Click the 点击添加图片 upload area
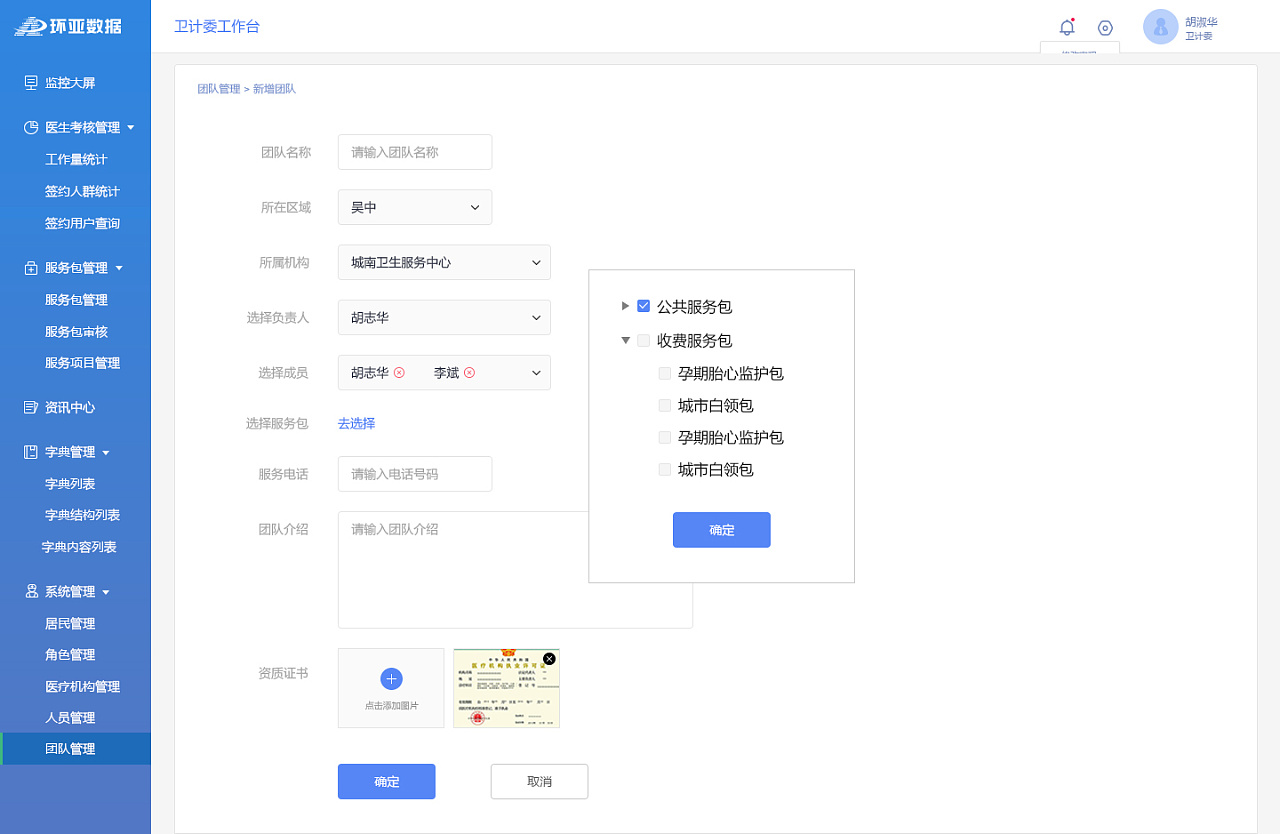 391,688
